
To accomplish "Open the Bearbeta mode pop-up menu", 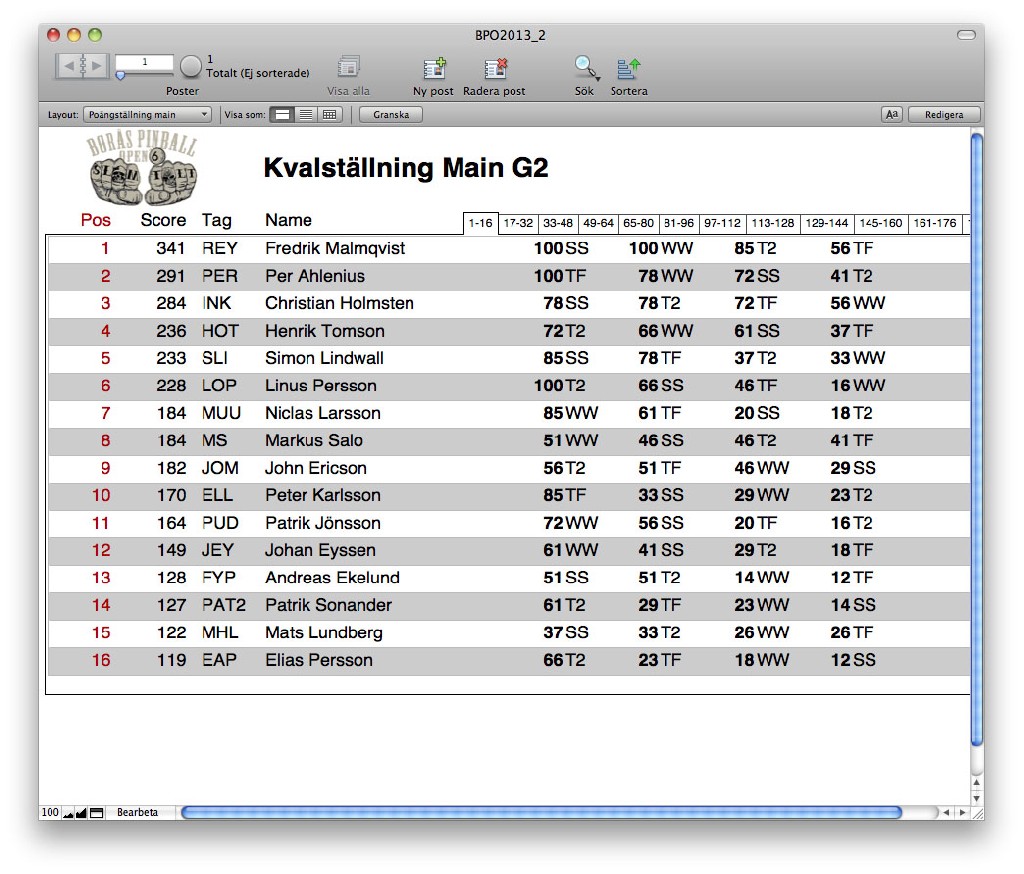I will pyautogui.click(x=137, y=813).
